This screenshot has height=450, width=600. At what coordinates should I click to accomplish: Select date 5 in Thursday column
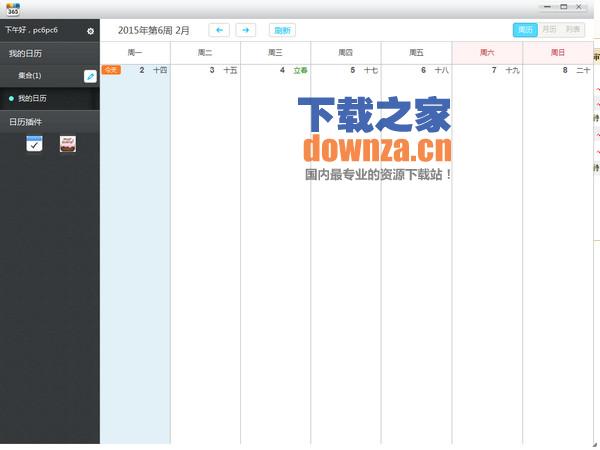[353, 70]
